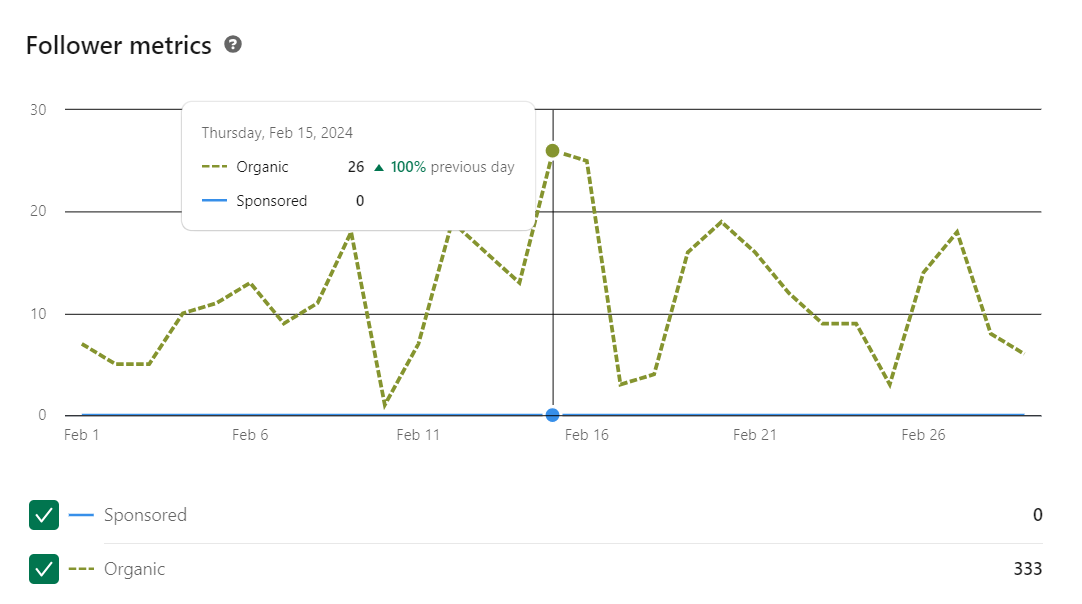
Task: Click the blue Sponsored marker dot on the baseline
Action: (551, 414)
